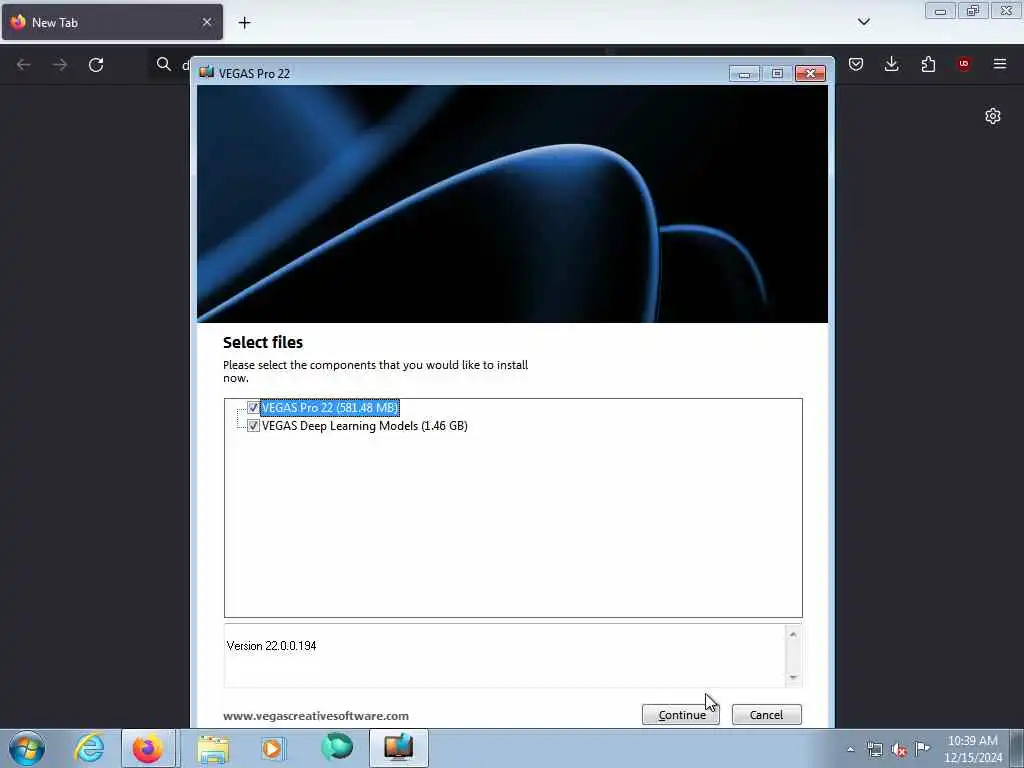Image resolution: width=1024 pixels, height=768 pixels.
Task: Click the muted volume tray icon
Action: click(899, 750)
